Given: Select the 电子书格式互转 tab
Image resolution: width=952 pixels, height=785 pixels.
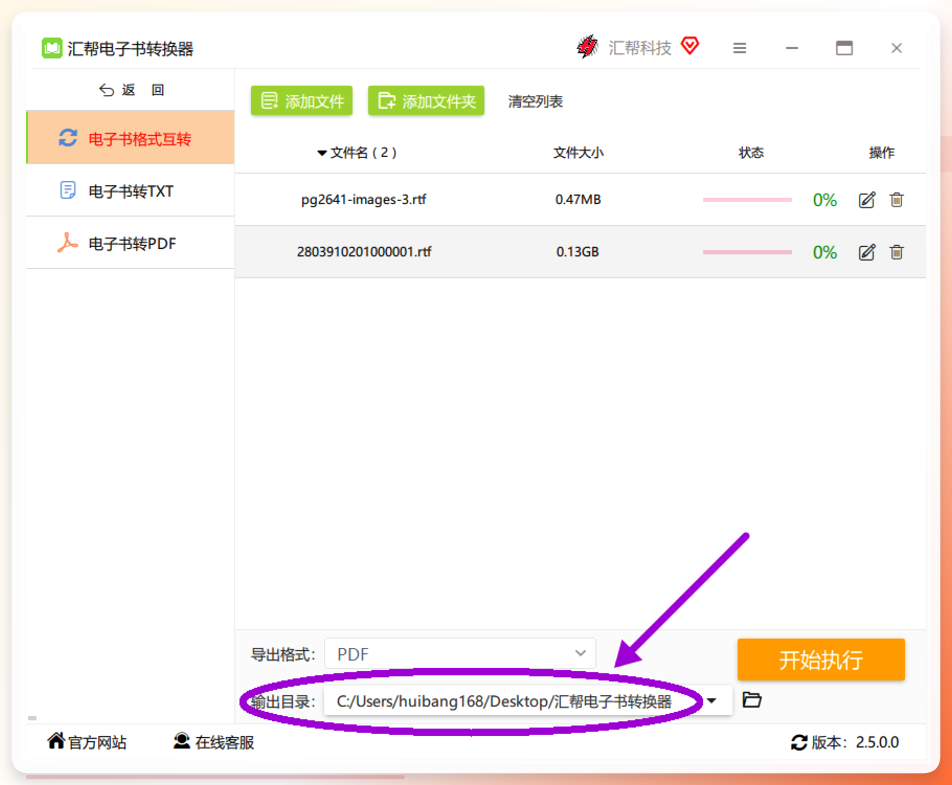Looking at the screenshot, I should [x=131, y=138].
